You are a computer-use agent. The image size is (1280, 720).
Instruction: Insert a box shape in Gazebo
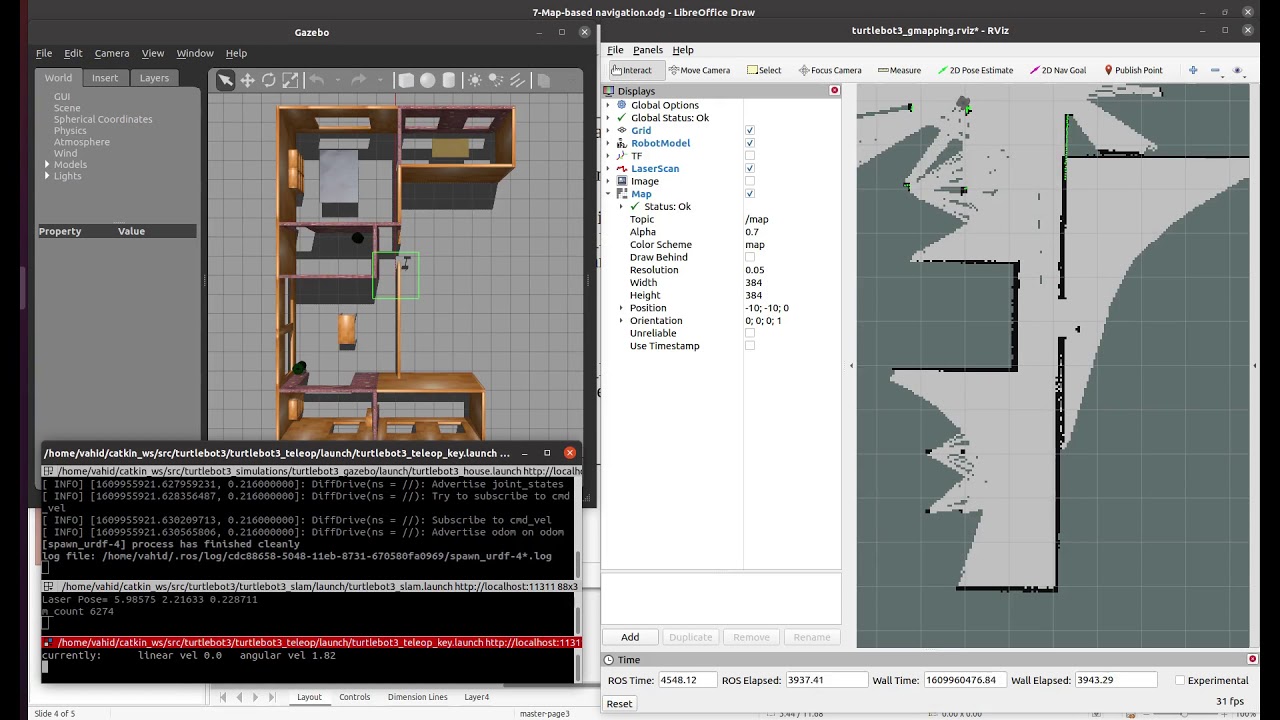coord(406,80)
